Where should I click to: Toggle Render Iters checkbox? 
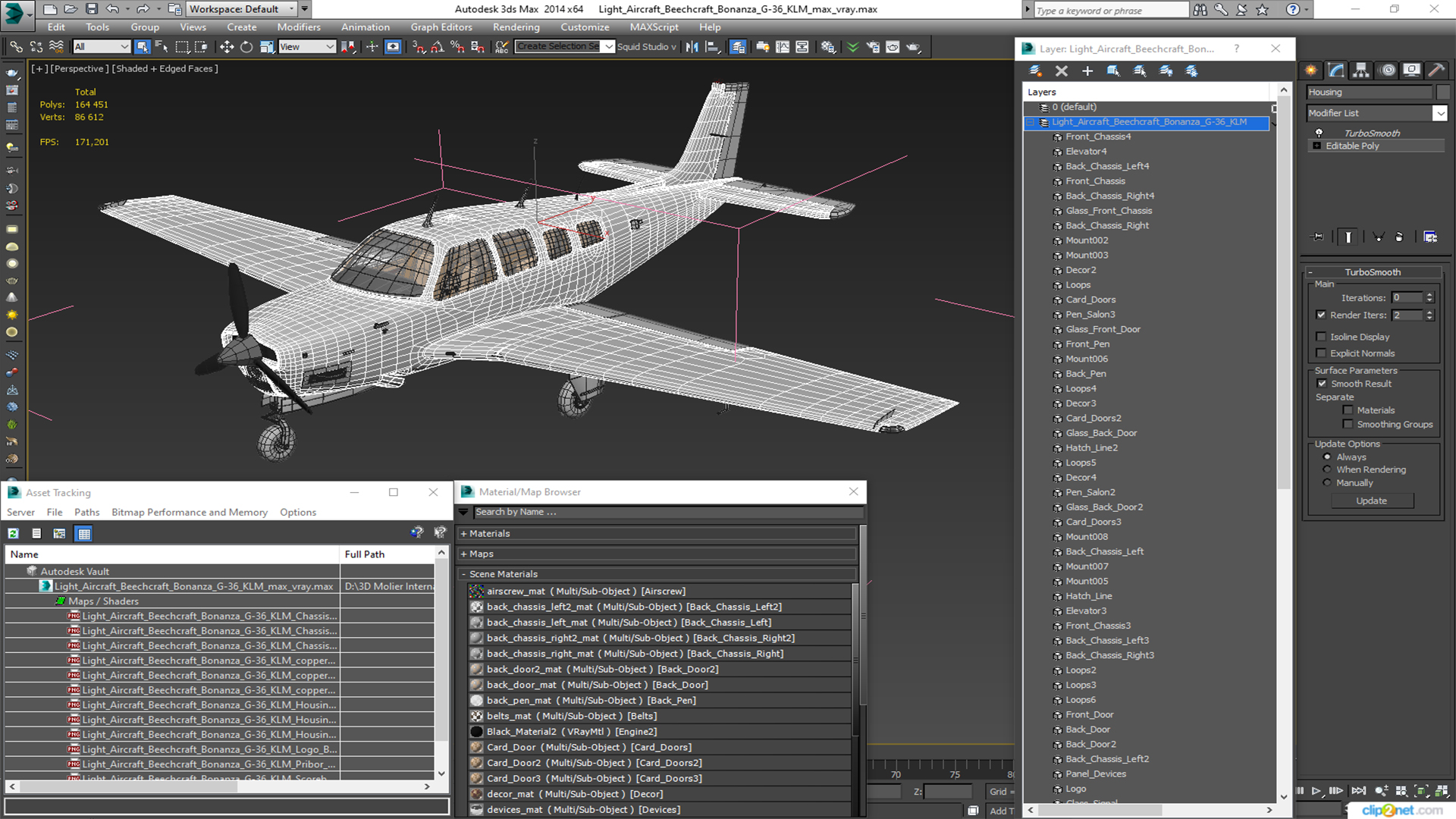(x=1321, y=315)
